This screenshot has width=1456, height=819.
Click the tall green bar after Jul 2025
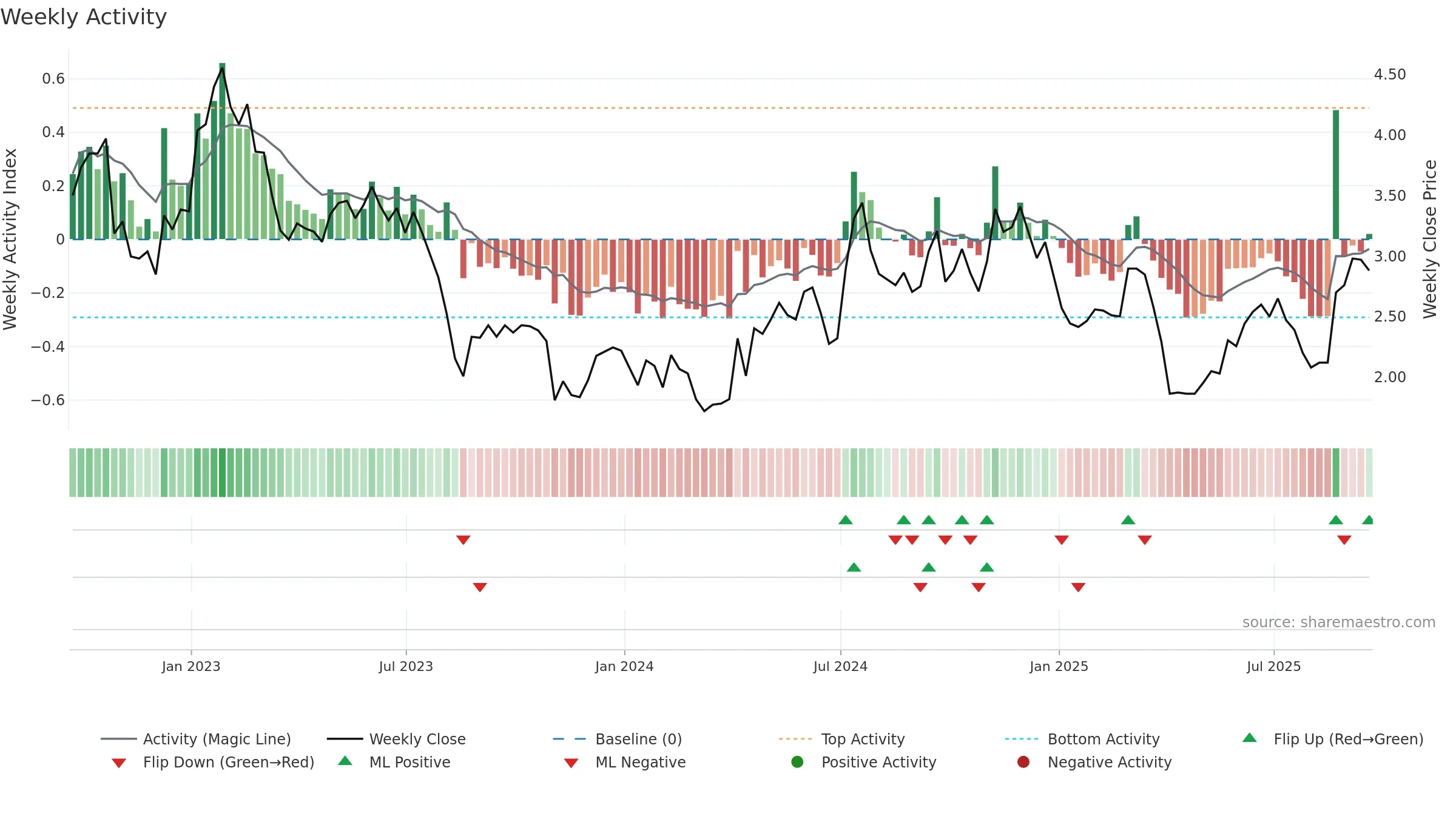(x=1336, y=175)
